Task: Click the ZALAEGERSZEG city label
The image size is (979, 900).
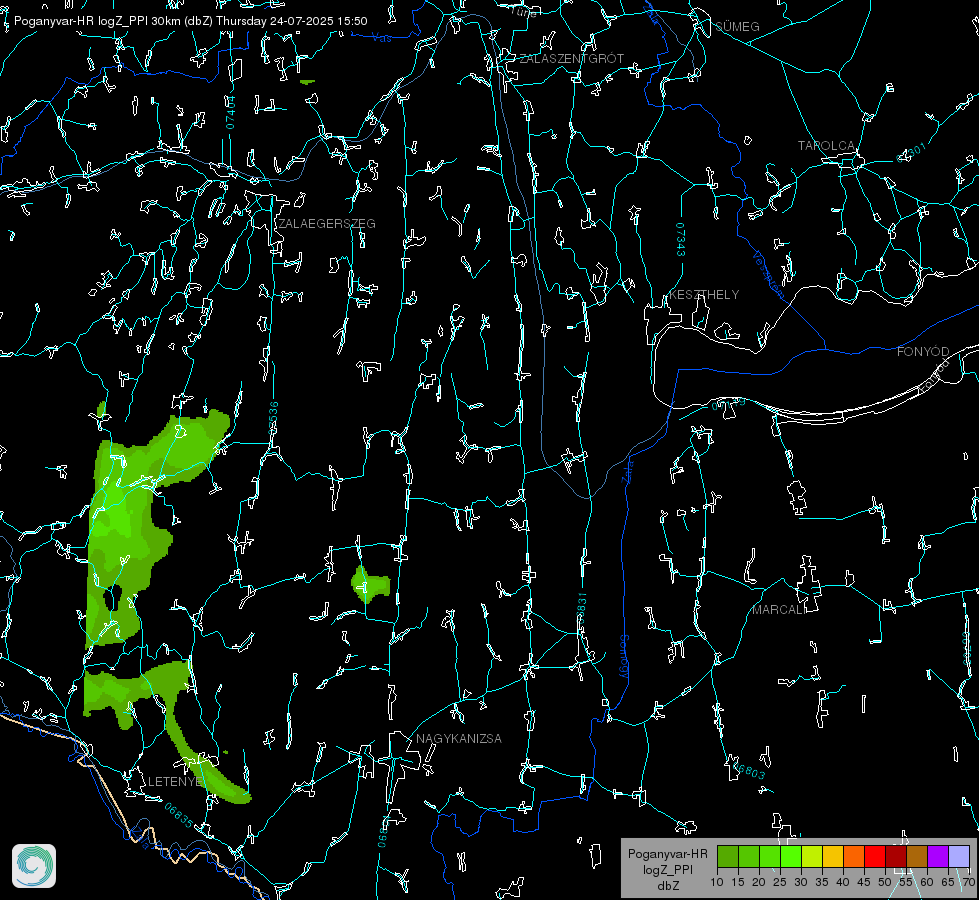Action: [327, 224]
